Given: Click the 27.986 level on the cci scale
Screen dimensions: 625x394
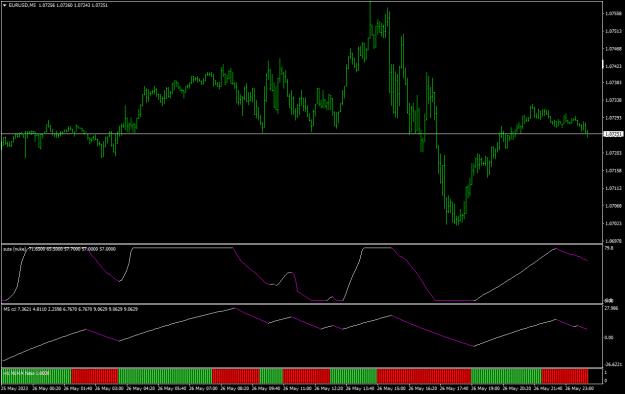Looking at the screenshot, I should tap(611, 308).
